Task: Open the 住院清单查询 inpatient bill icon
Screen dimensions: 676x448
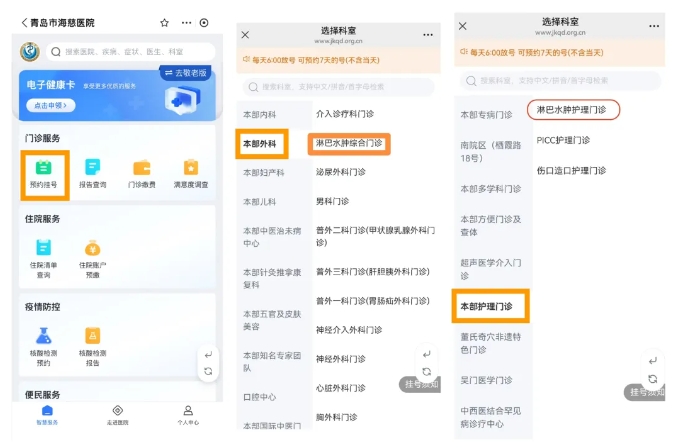Action: [44, 256]
